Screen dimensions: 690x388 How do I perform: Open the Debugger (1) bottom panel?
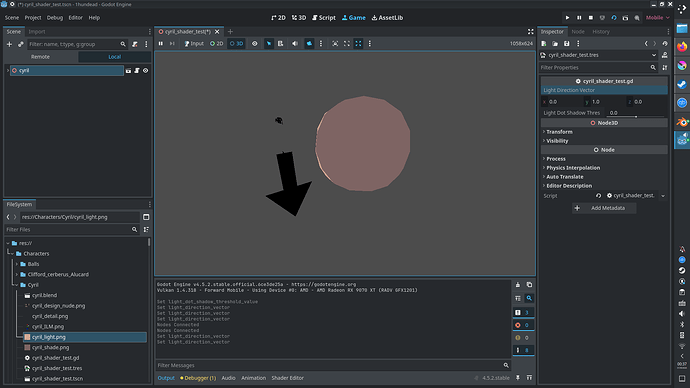point(198,378)
